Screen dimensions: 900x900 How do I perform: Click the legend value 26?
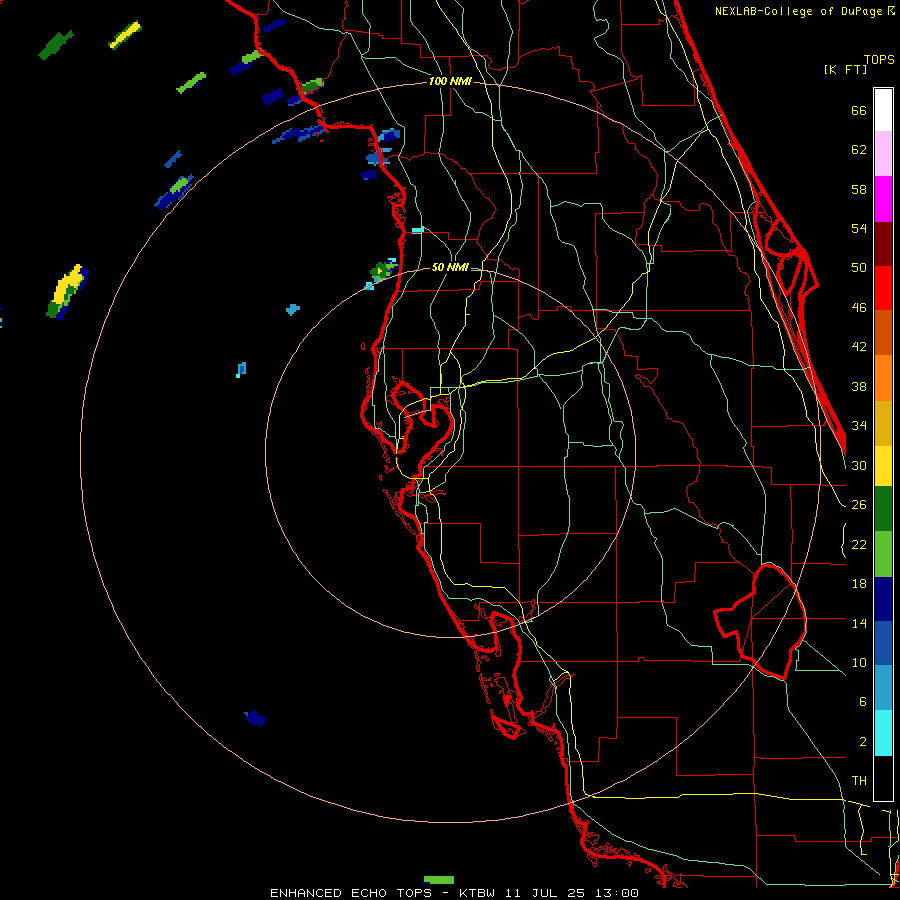tap(859, 505)
